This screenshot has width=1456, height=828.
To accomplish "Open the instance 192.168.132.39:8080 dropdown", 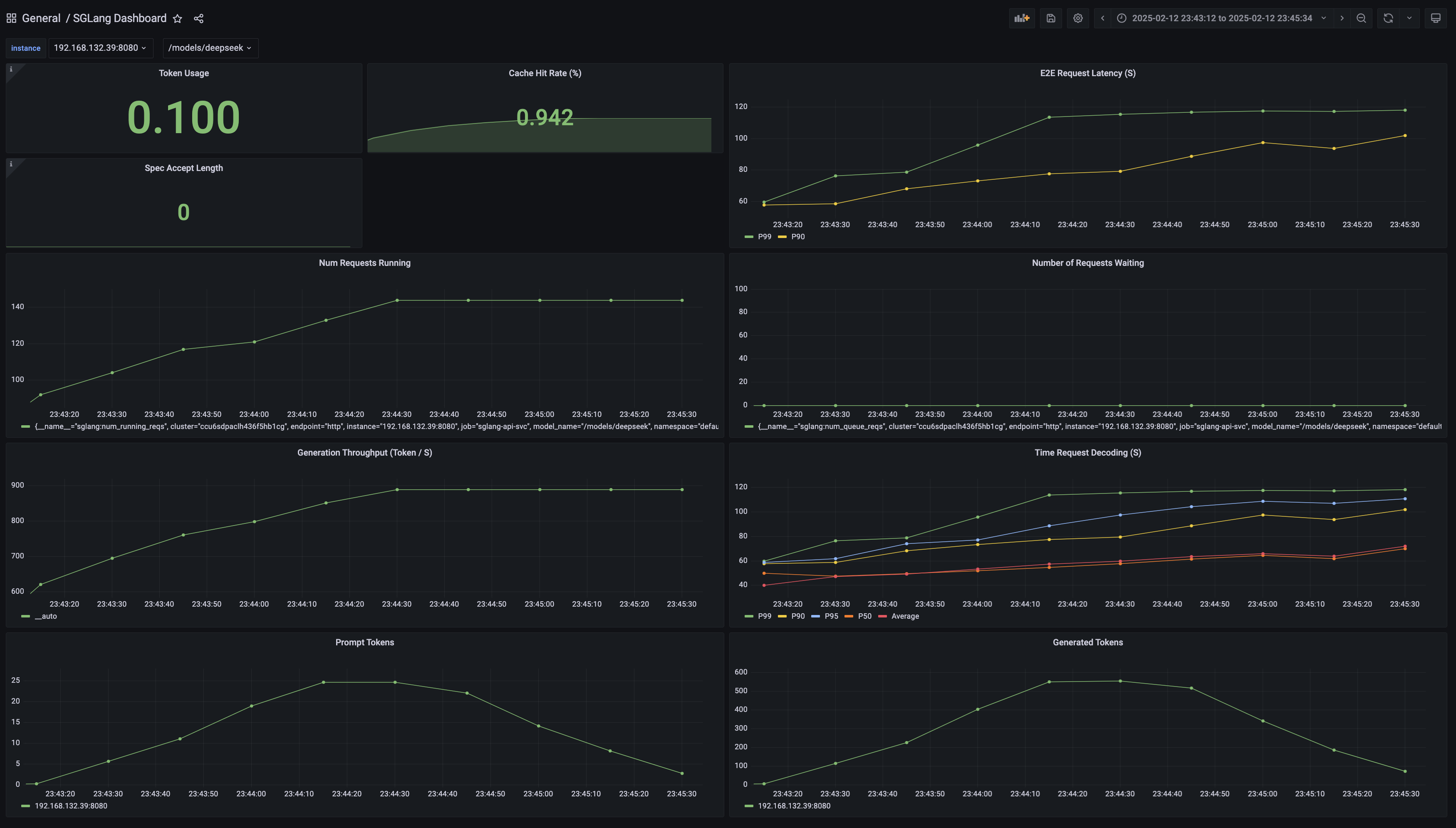I will (100, 48).
